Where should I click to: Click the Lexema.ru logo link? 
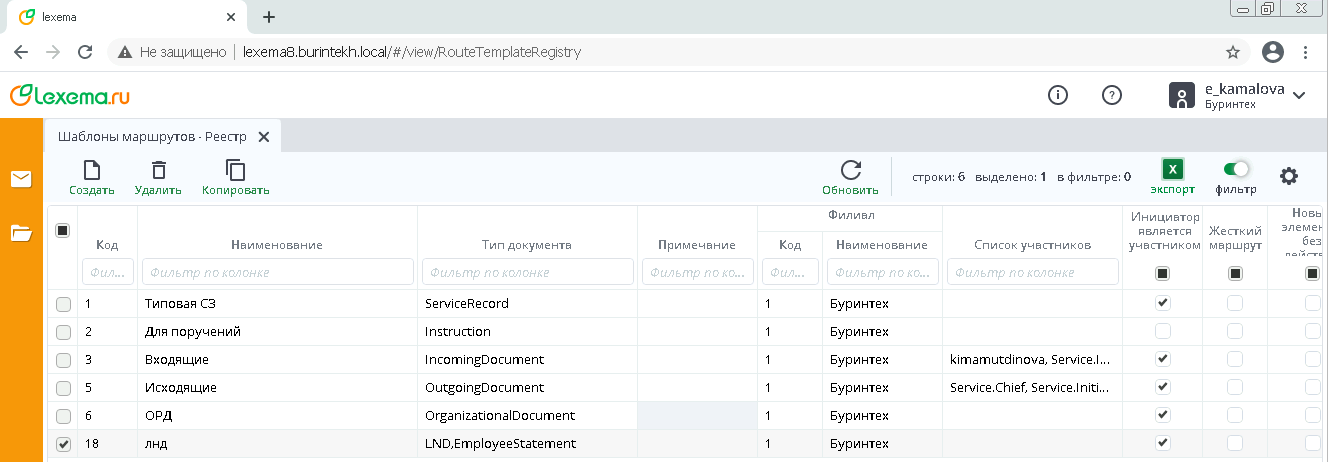[x=70, y=95]
